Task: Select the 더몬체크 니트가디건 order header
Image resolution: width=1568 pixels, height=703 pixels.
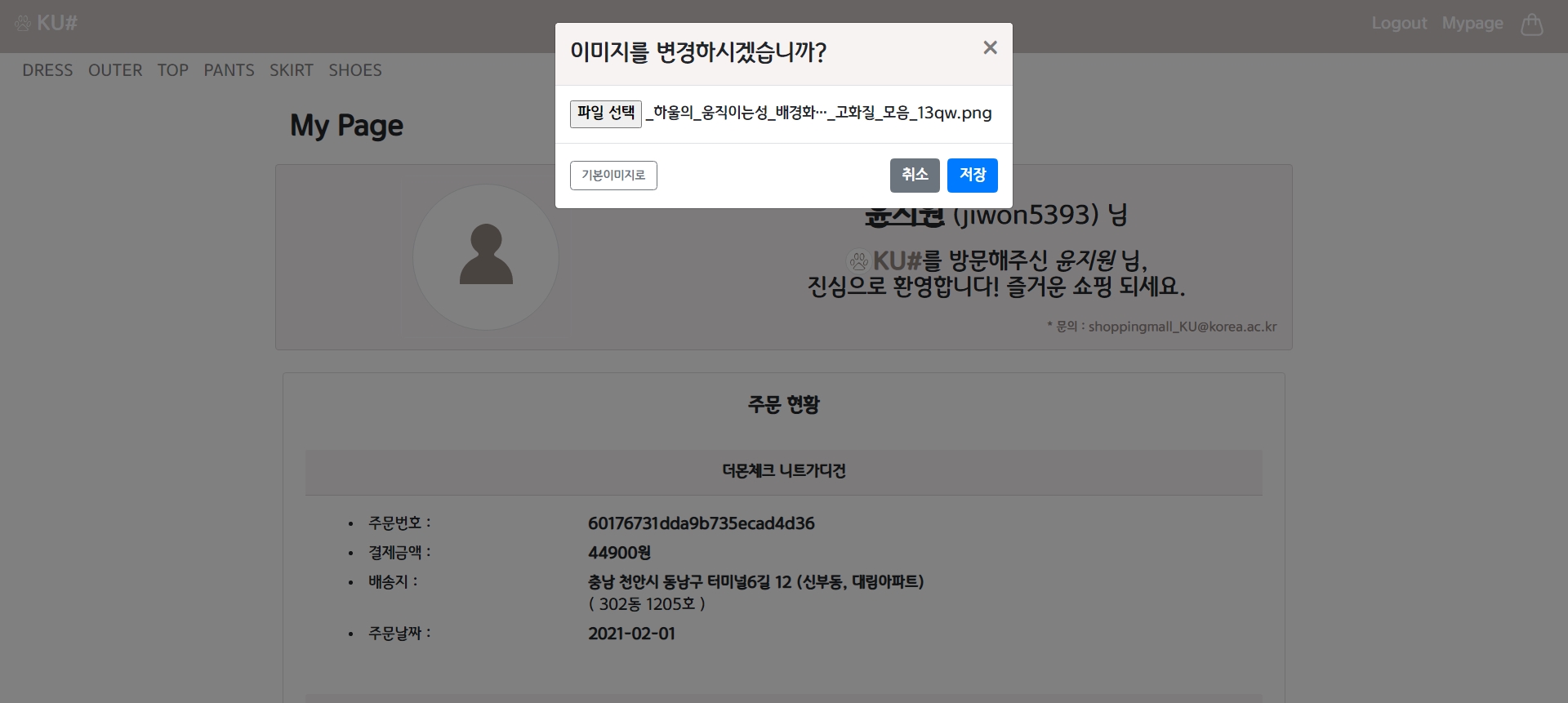Action: pyautogui.click(x=783, y=471)
